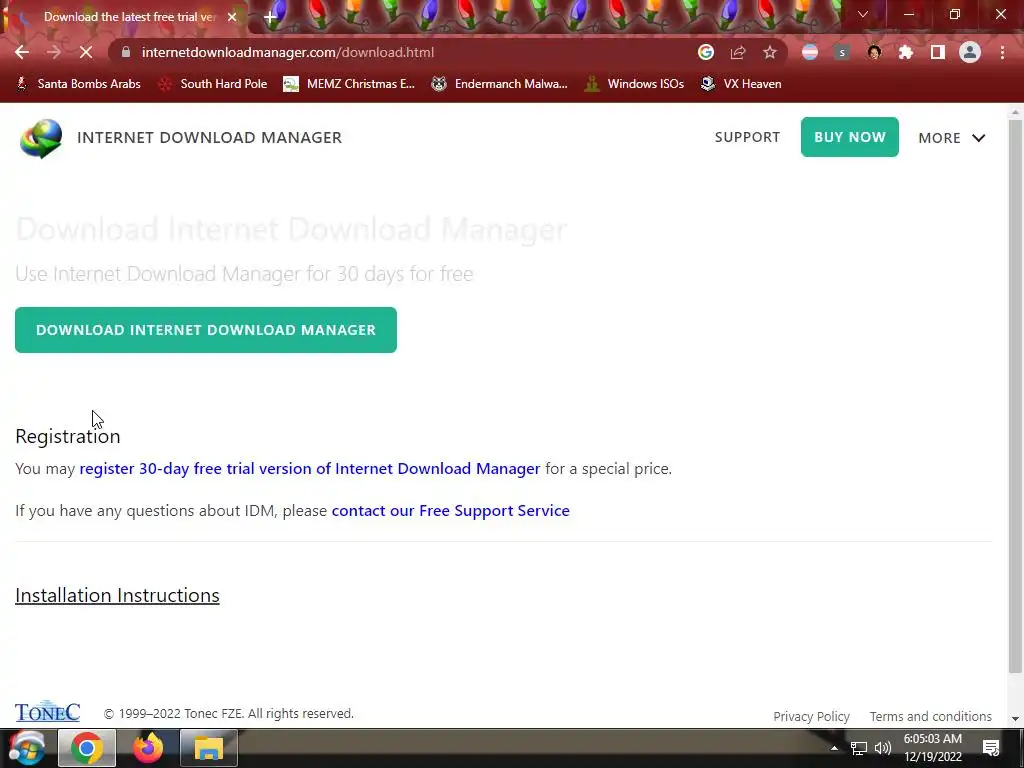Viewport: 1024px width, 768px height.
Task: Open the face avatar extension icon
Action: (874, 52)
